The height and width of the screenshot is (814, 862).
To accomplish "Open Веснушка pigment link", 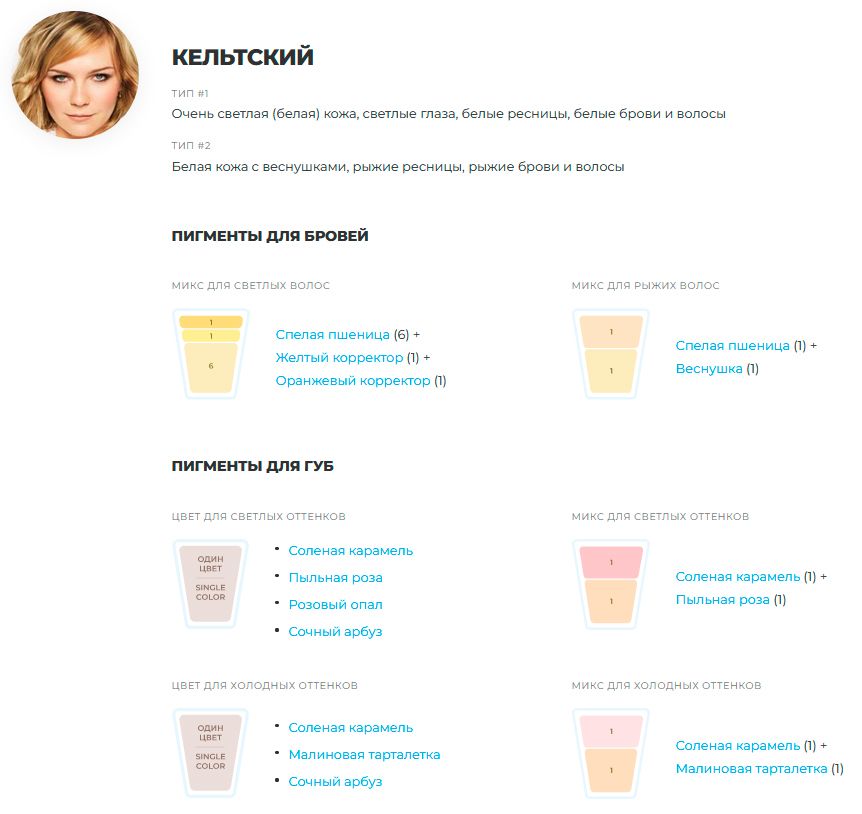I will pos(709,369).
